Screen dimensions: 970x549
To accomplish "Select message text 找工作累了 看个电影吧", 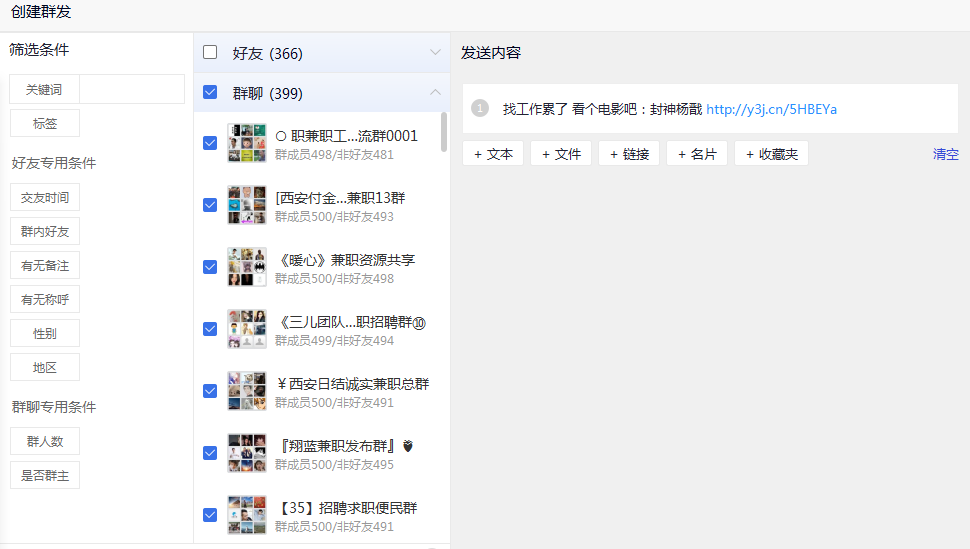I will [569, 109].
